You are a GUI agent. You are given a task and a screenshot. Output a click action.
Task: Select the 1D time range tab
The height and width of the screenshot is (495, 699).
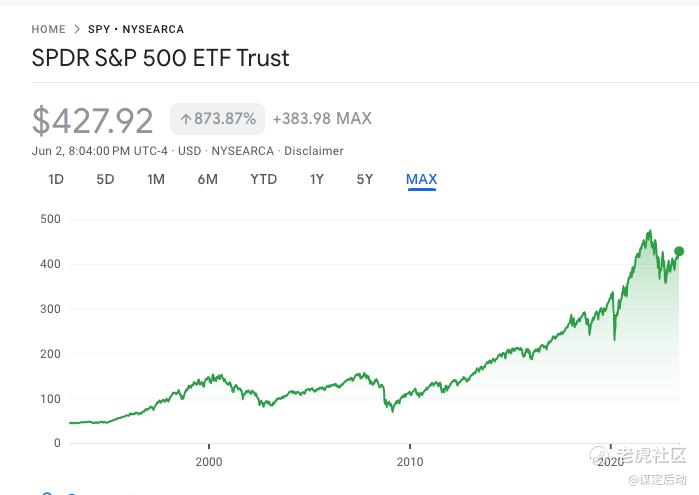point(56,179)
